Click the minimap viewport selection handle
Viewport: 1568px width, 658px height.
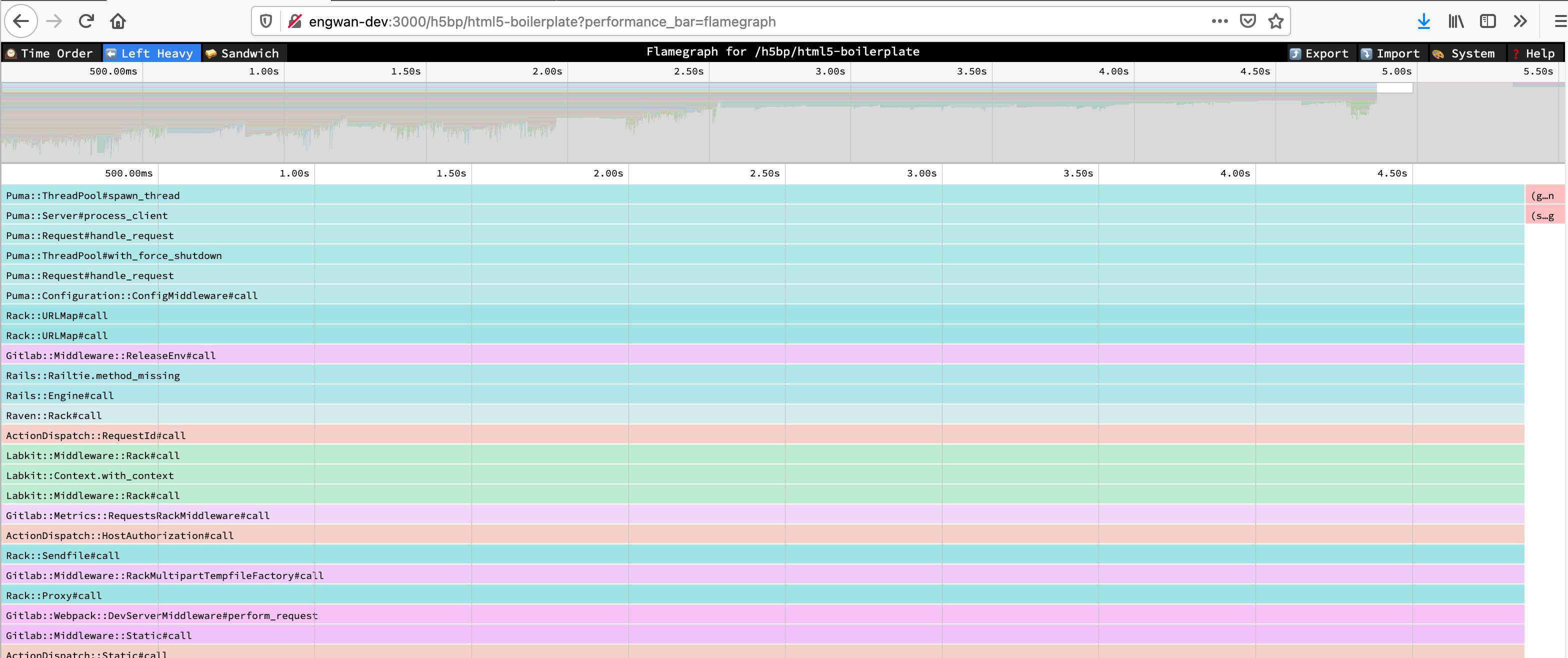[1394, 87]
